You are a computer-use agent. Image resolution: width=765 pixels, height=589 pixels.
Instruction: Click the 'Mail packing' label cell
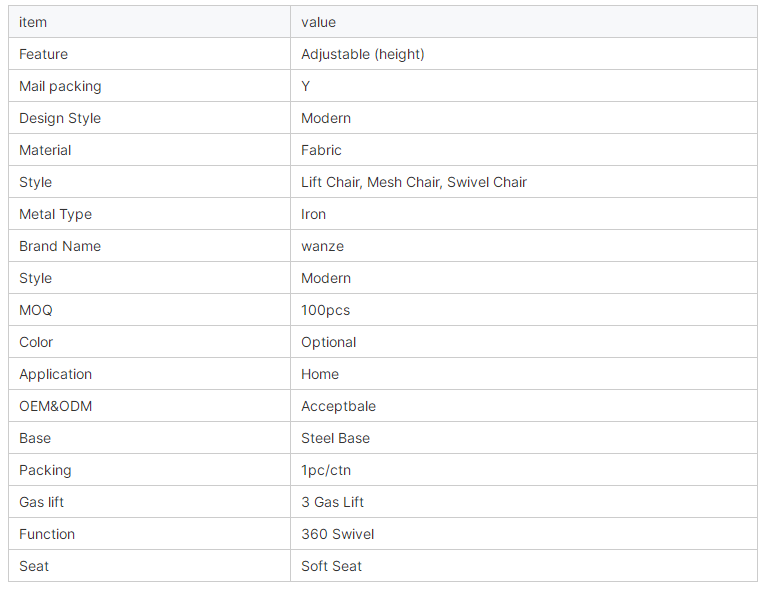(x=149, y=86)
